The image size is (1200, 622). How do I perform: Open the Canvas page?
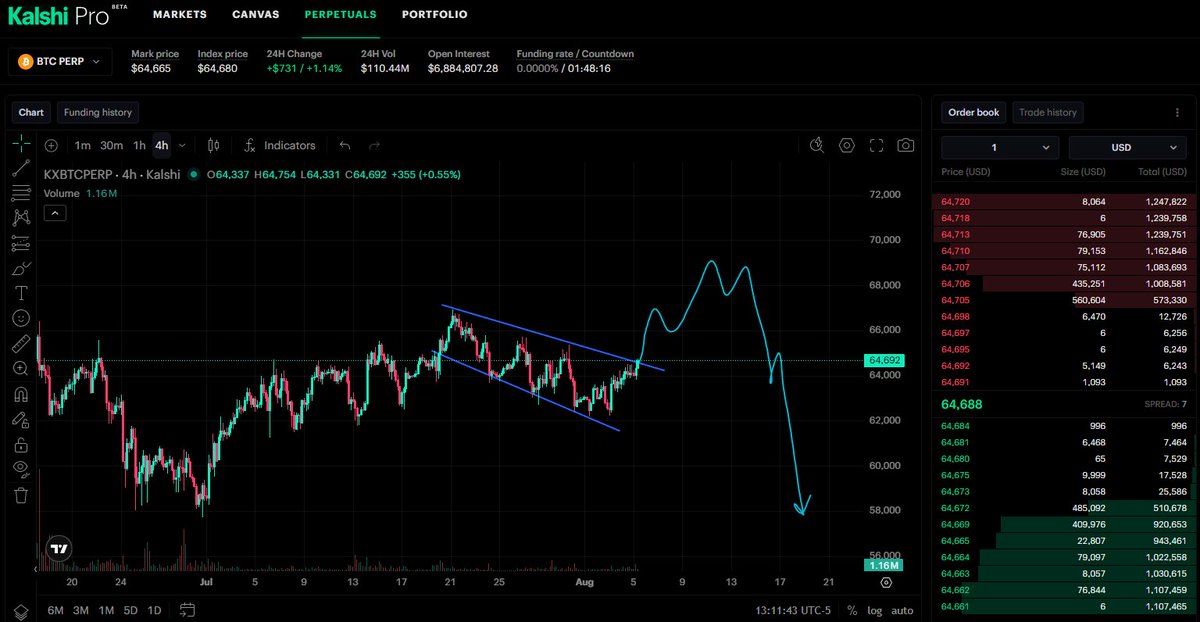point(256,15)
